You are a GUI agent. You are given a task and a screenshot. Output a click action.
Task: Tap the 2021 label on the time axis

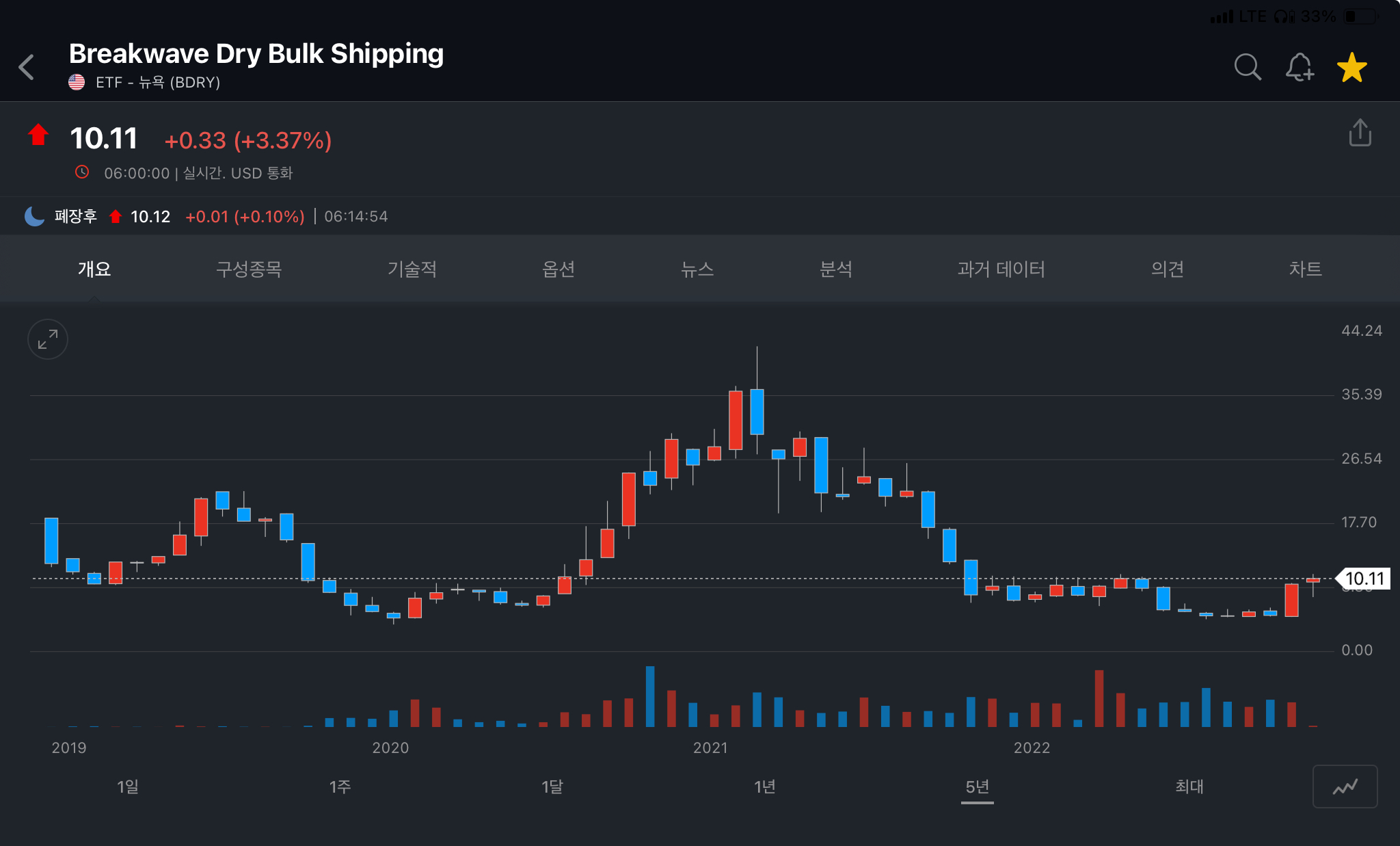711,748
